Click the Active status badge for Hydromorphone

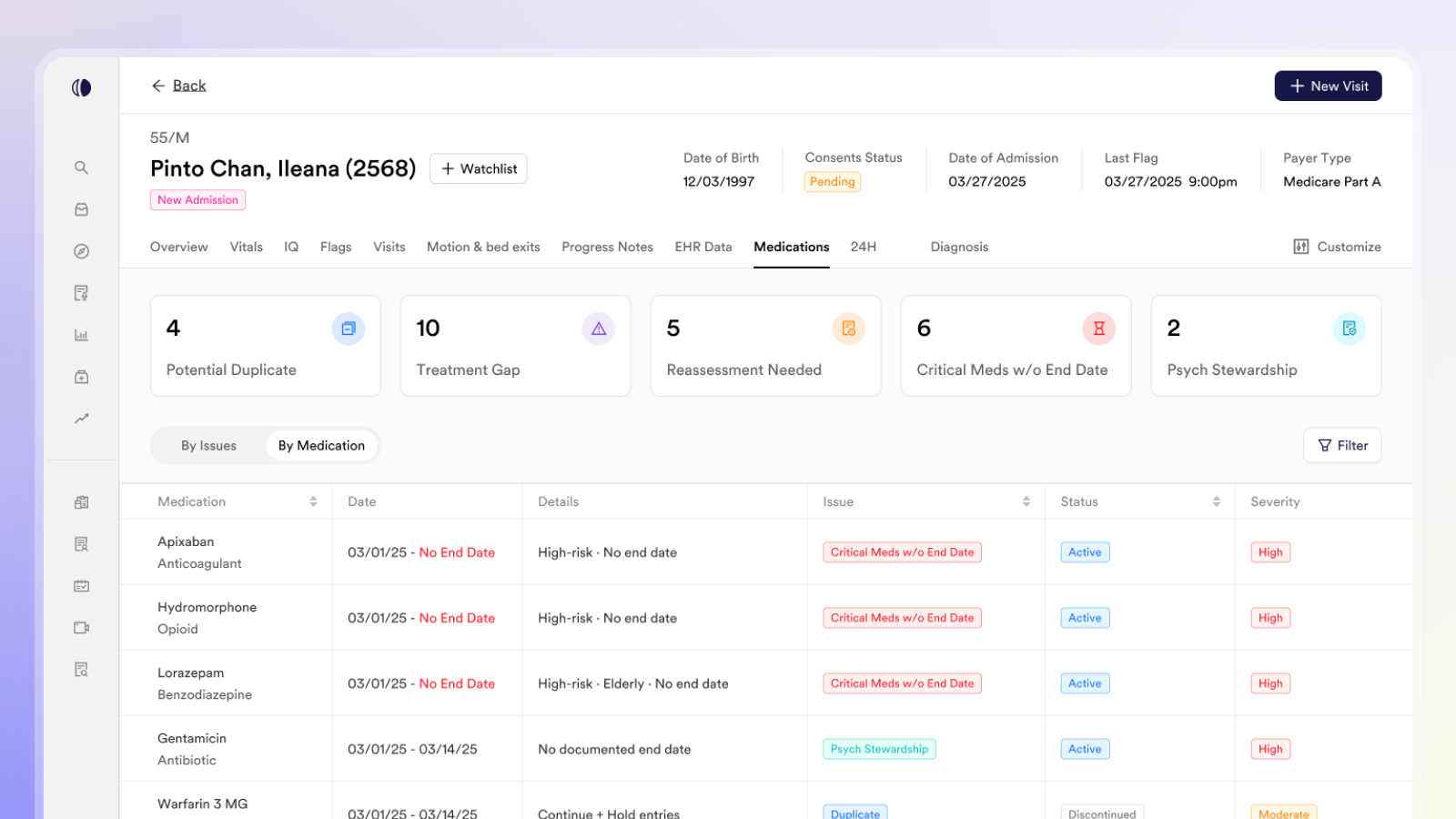1085,618
